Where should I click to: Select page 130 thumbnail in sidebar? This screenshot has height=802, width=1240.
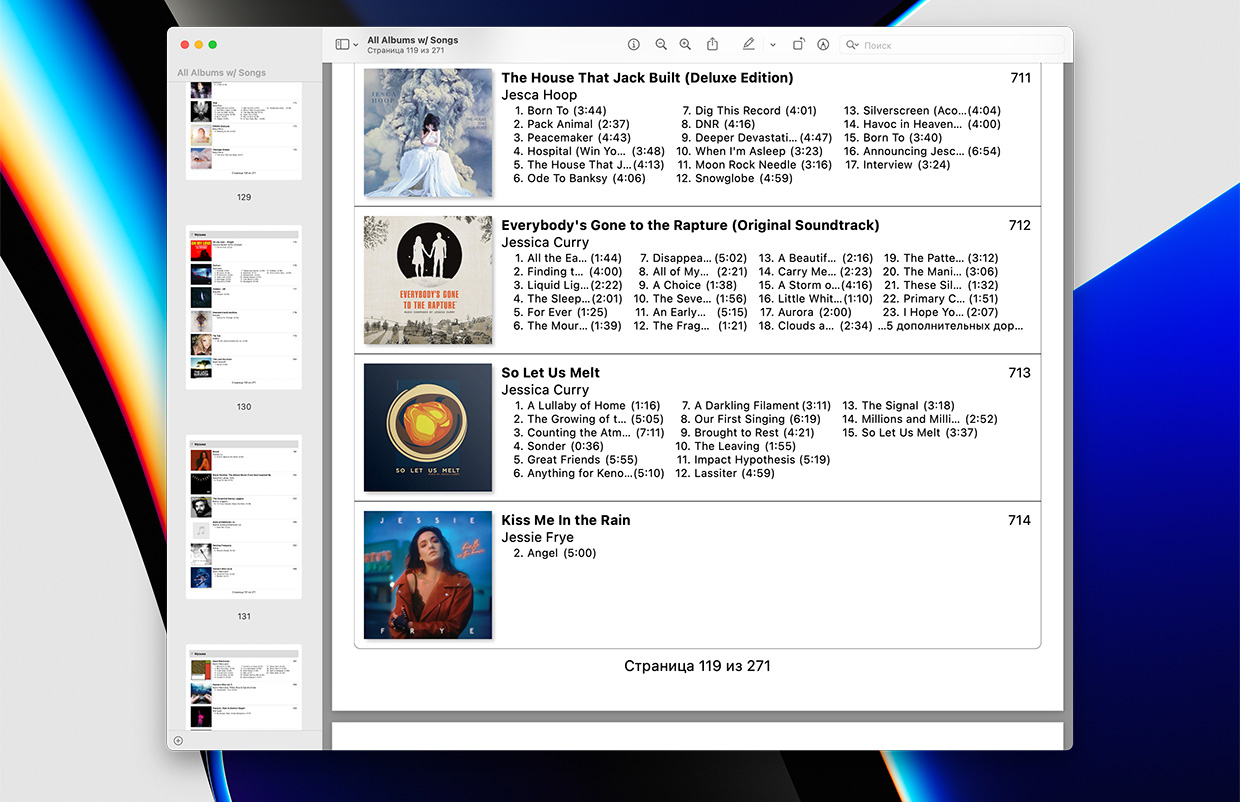pyautogui.click(x=244, y=307)
